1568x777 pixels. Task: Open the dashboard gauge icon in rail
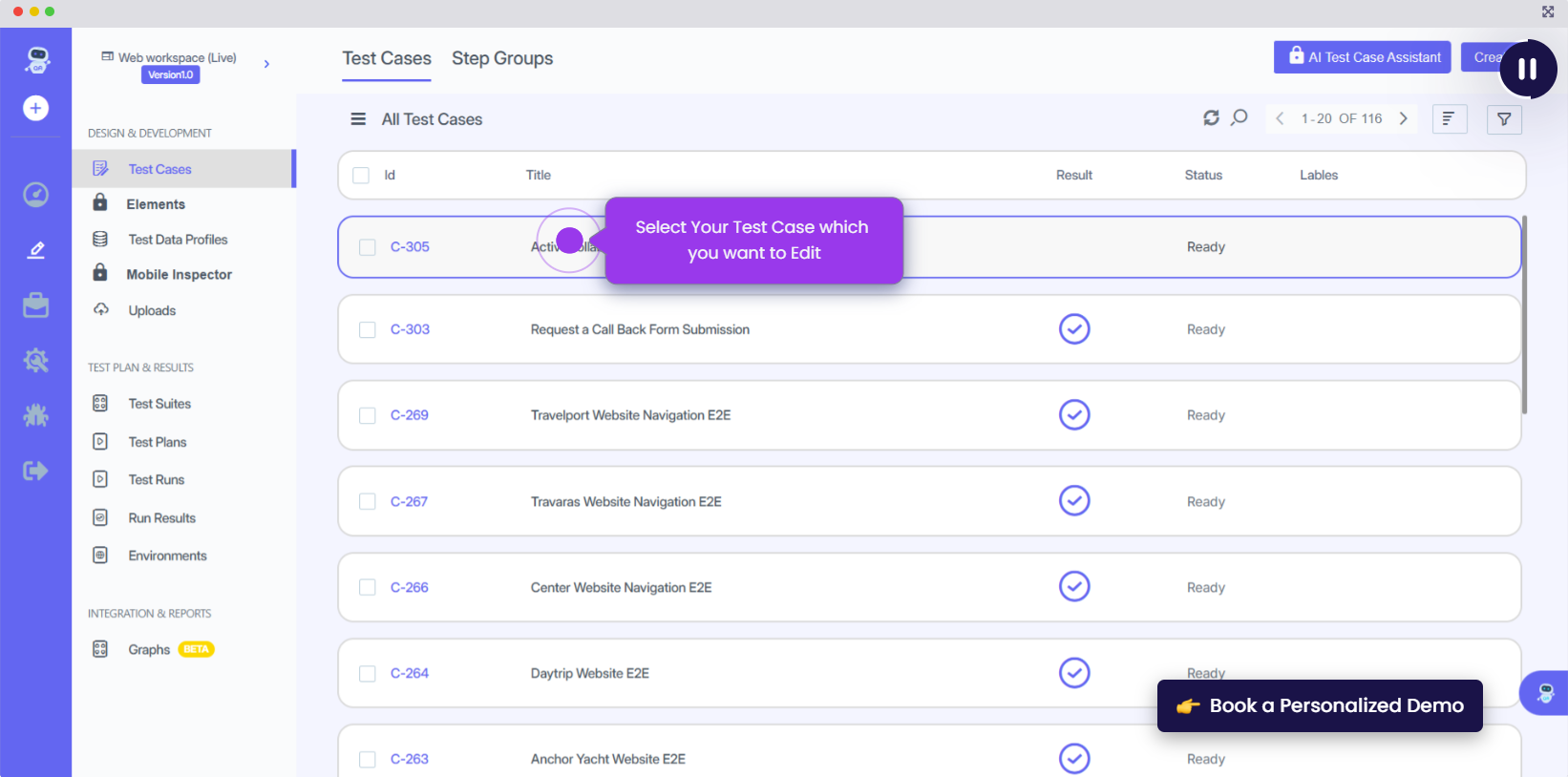click(35, 195)
